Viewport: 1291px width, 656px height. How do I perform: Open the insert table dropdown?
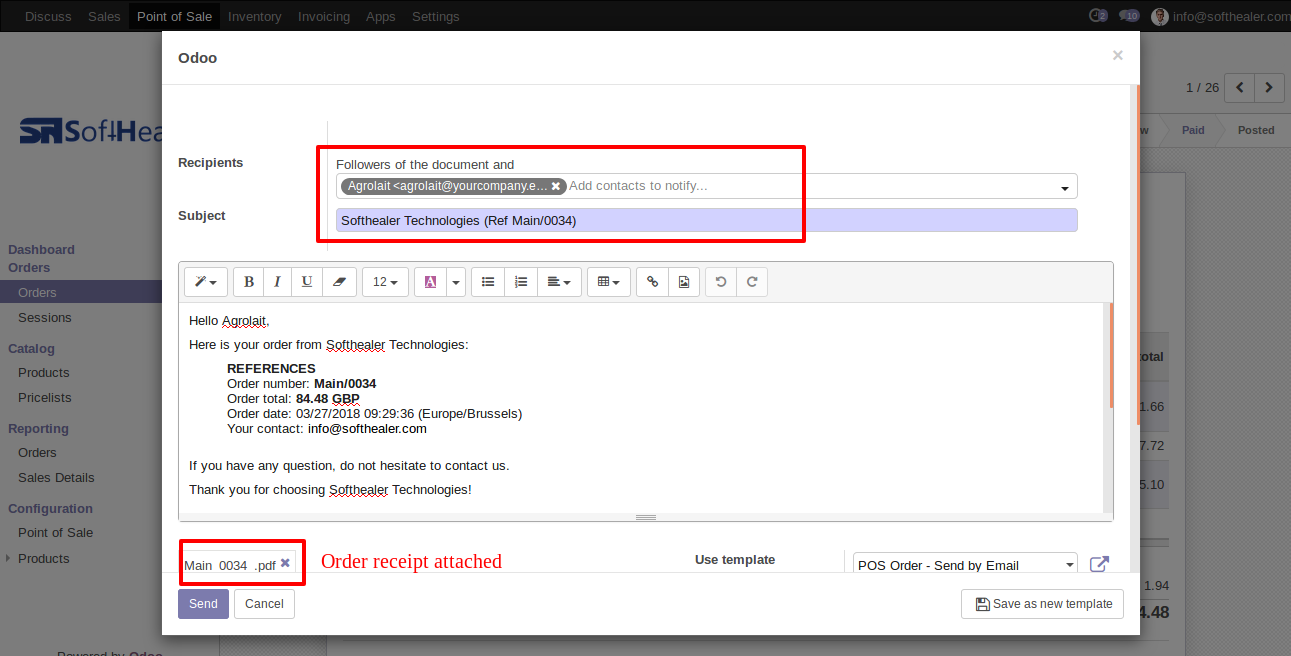[608, 282]
